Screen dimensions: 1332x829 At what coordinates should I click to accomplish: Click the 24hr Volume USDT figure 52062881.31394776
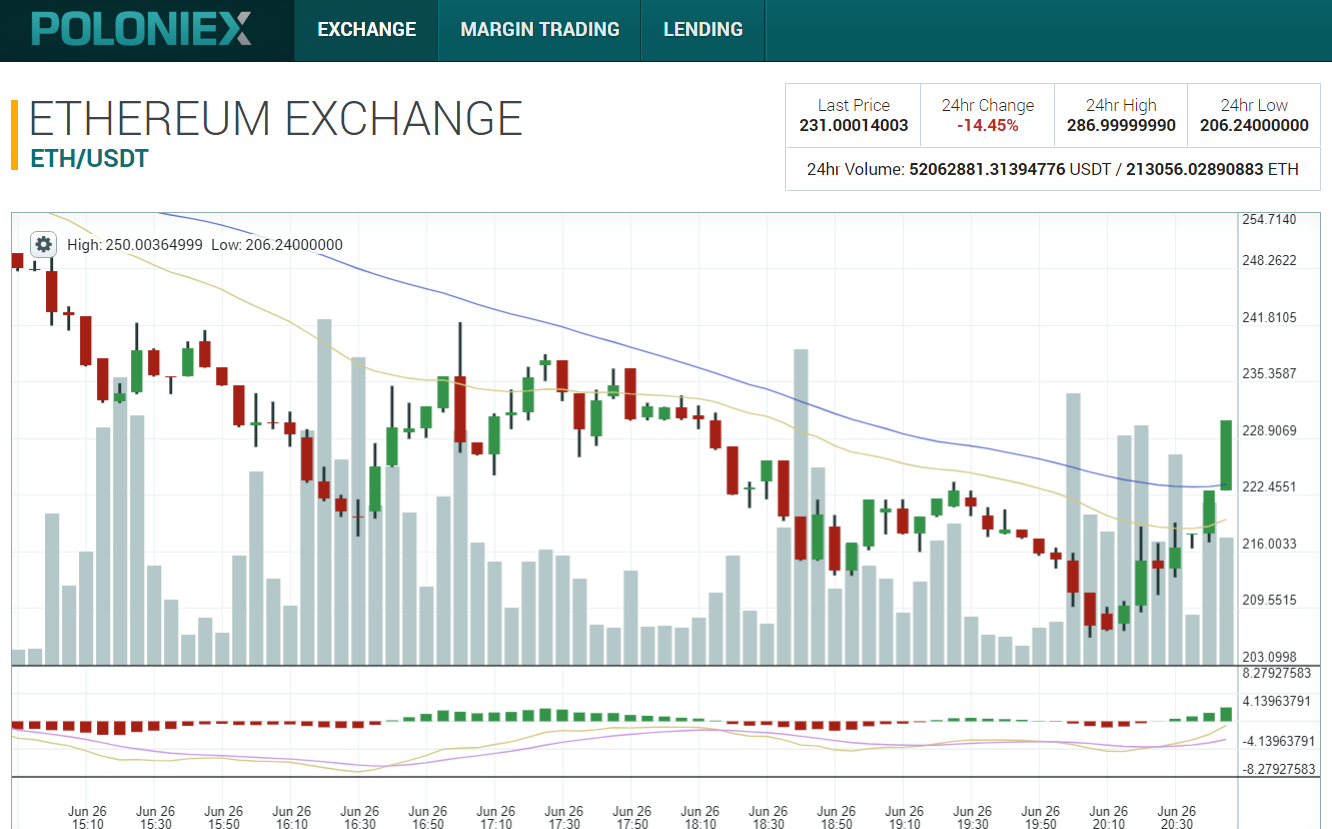click(x=987, y=170)
